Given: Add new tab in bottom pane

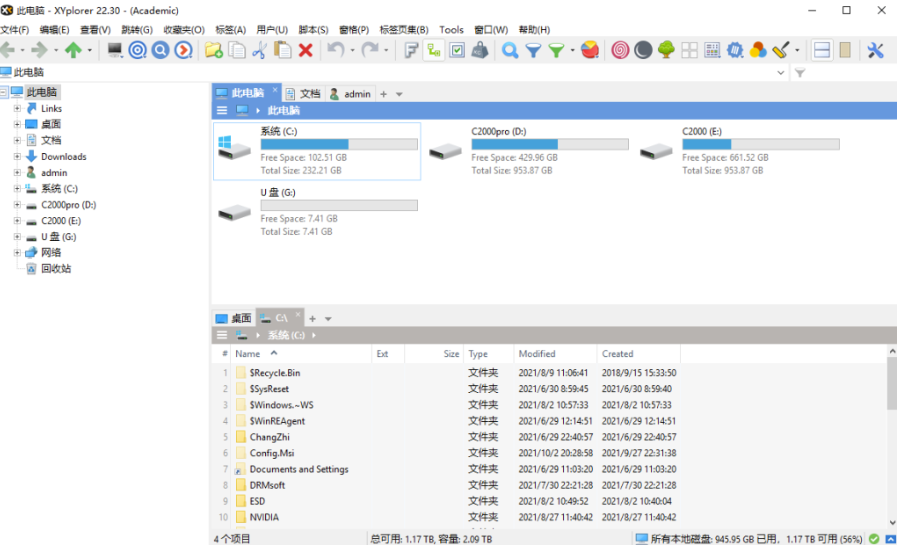Looking at the screenshot, I should click(312, 319).
